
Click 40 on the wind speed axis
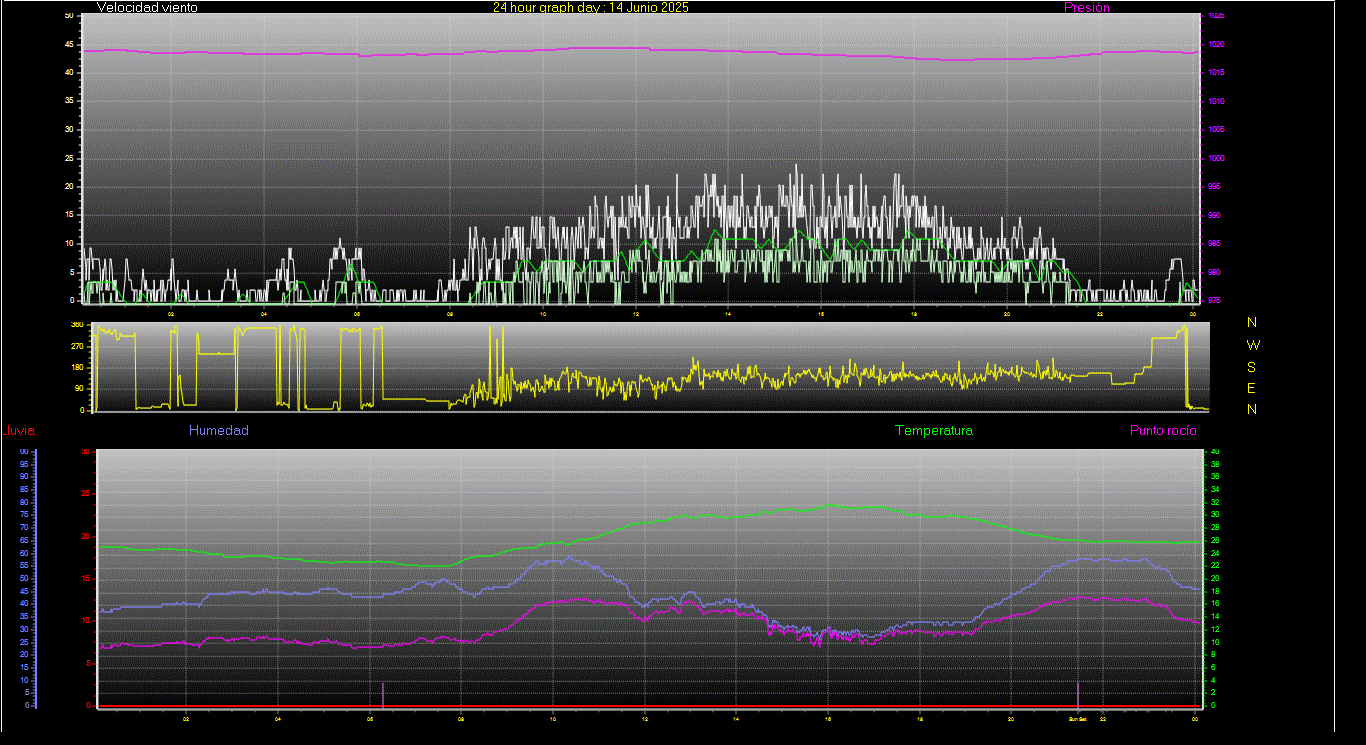coord(69,73)
